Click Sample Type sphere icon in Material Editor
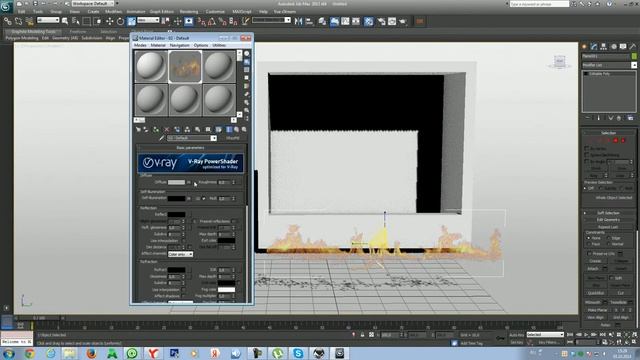640x360 pixels. pos(247,53)
